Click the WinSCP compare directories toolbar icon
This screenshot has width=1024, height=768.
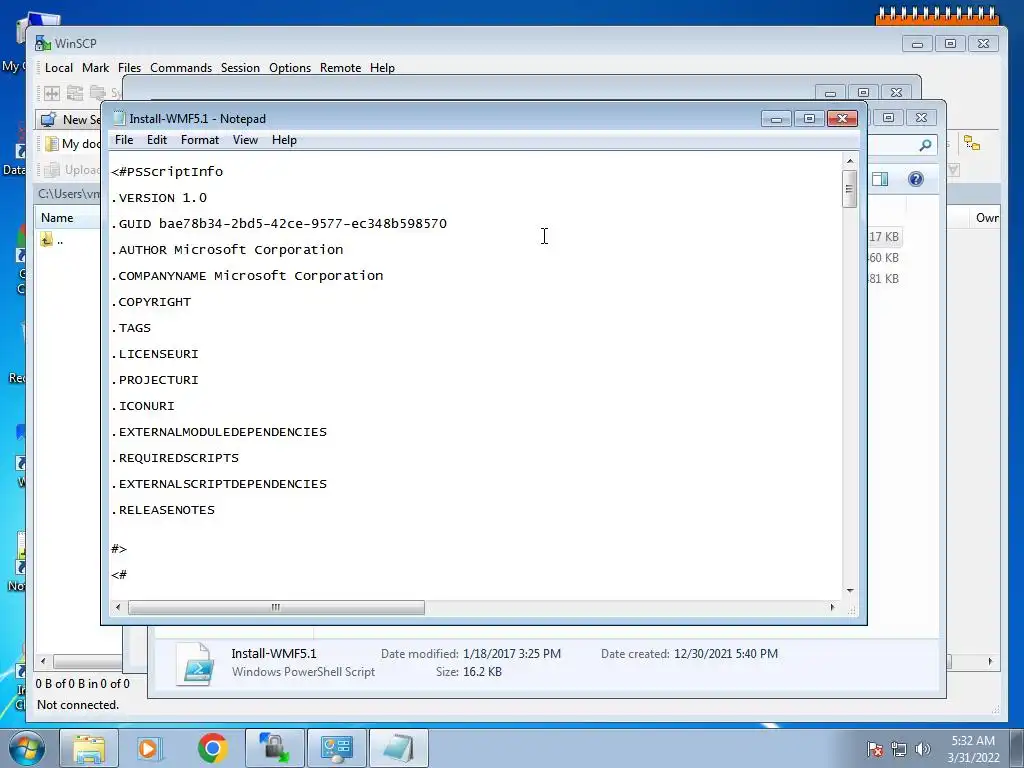click(75, 93)
